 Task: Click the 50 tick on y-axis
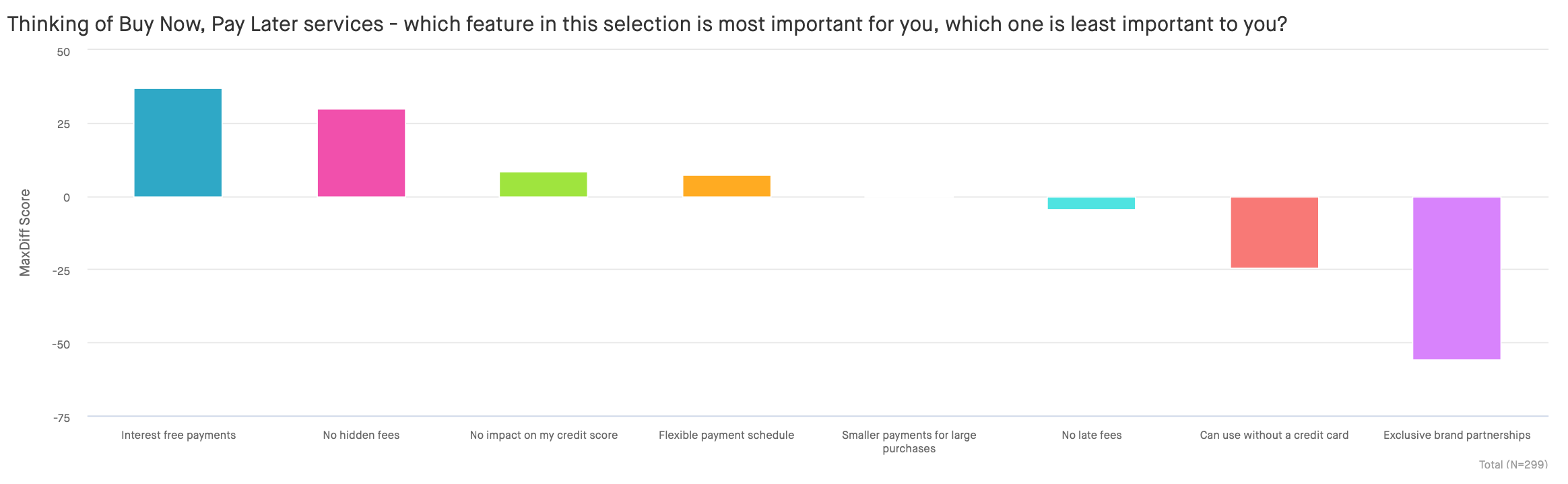click(x=63, y=52)
